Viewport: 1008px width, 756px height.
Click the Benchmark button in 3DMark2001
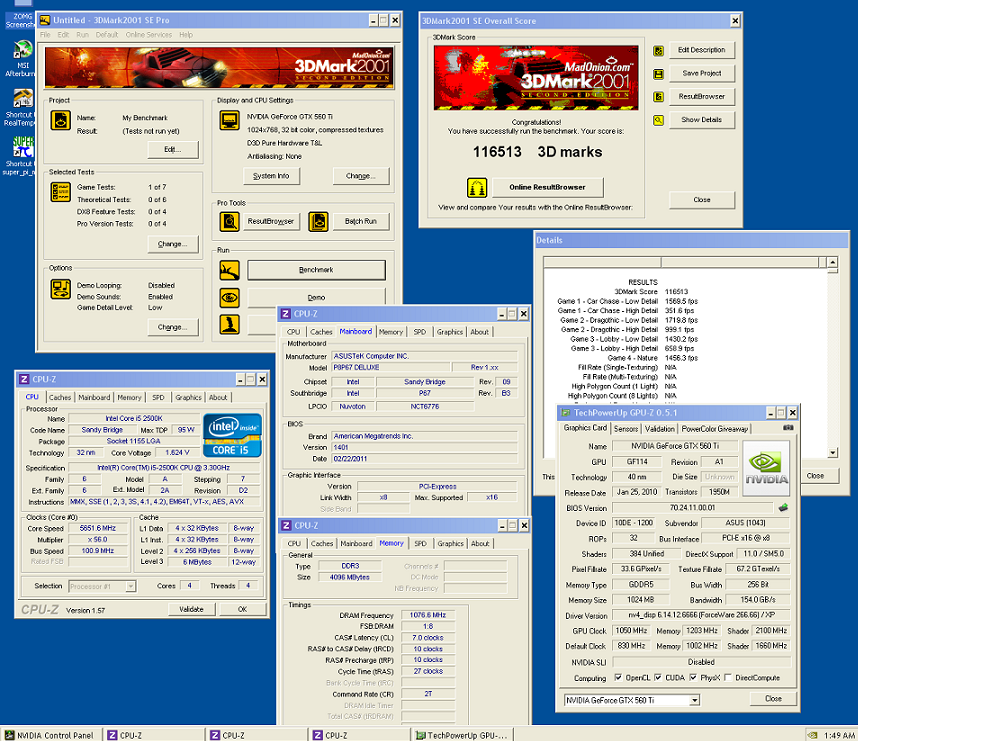[316, 270]
